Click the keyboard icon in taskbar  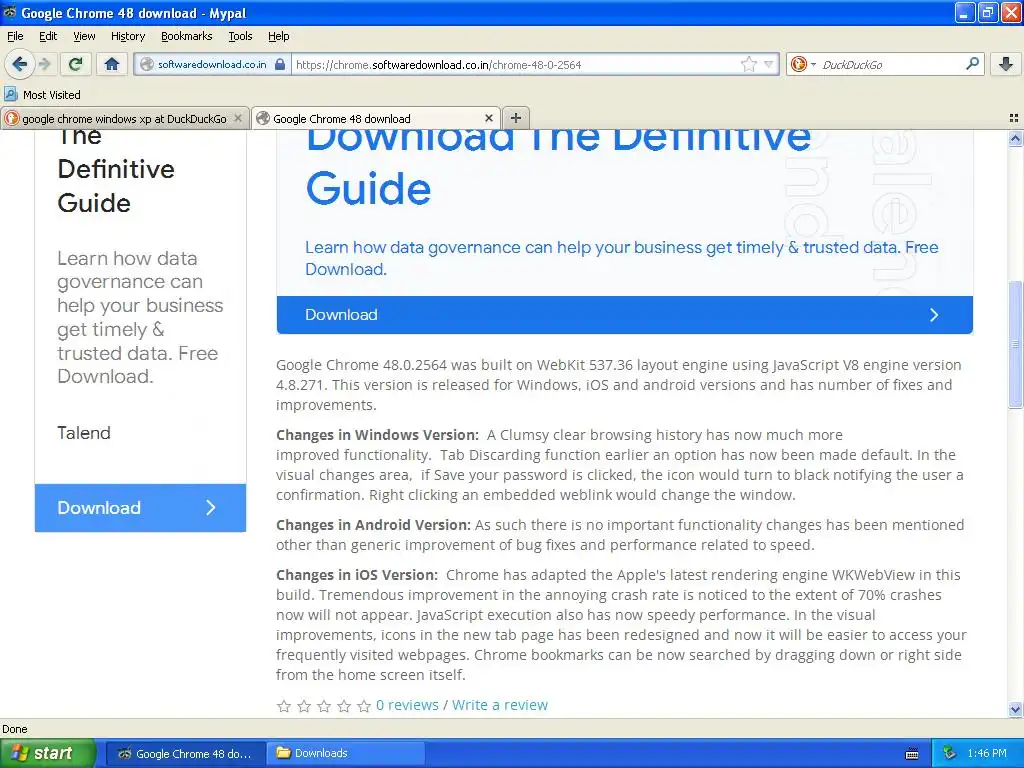point(912,754)
